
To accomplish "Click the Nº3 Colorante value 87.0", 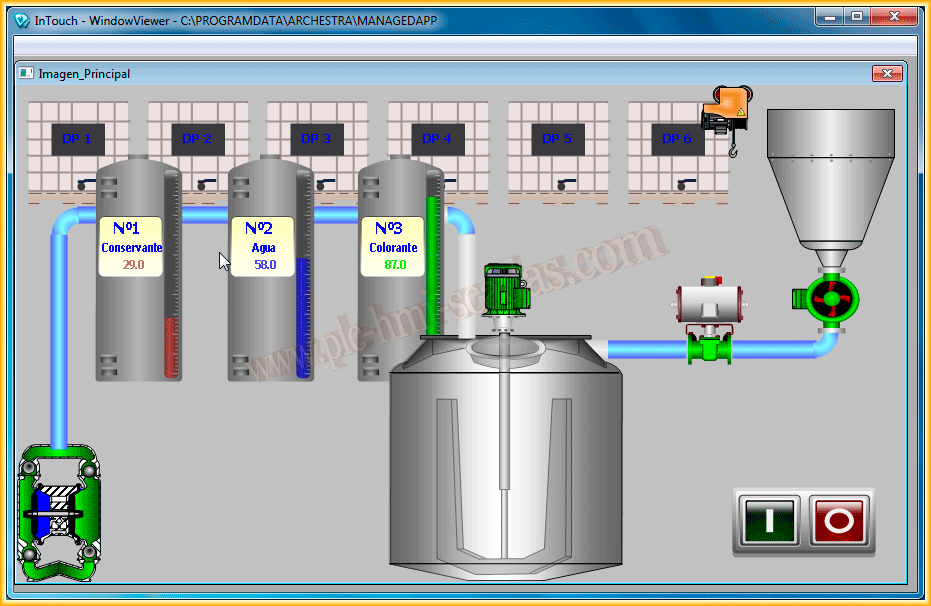I will tap(395, 265).
